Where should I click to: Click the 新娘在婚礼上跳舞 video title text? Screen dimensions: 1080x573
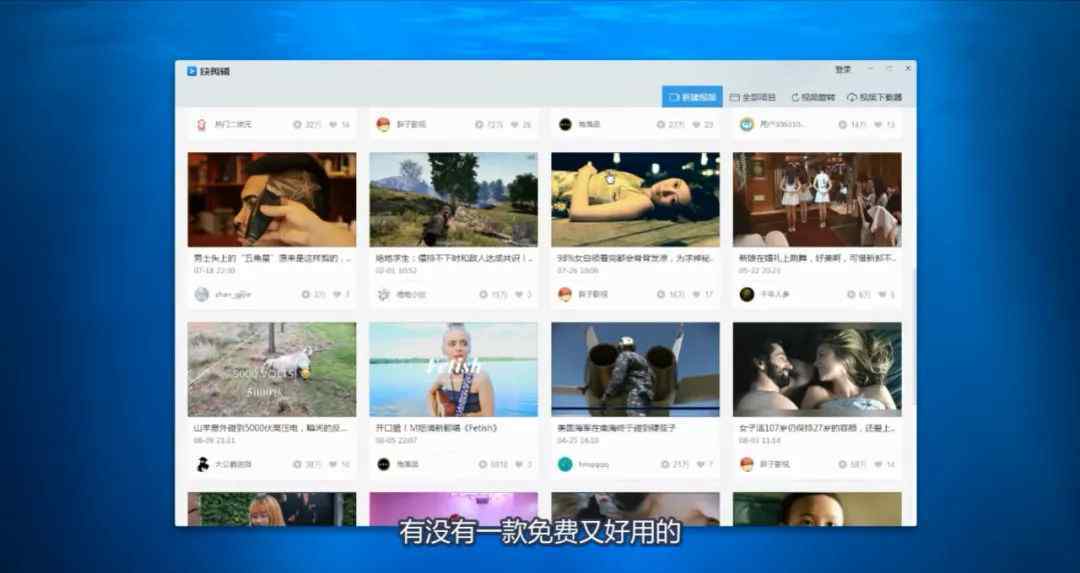click(x=817, y=258)
